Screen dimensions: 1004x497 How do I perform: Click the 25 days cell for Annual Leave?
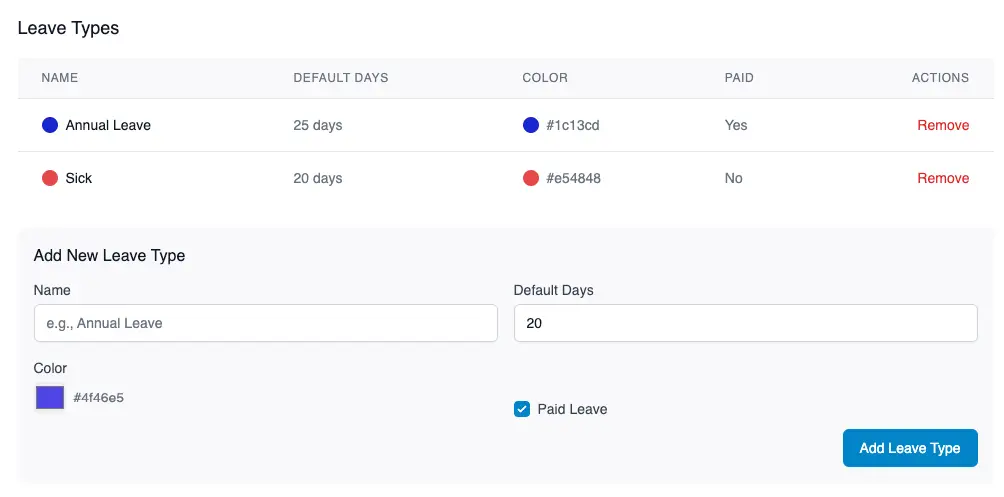pyautogui.click(x=318, y=125)
